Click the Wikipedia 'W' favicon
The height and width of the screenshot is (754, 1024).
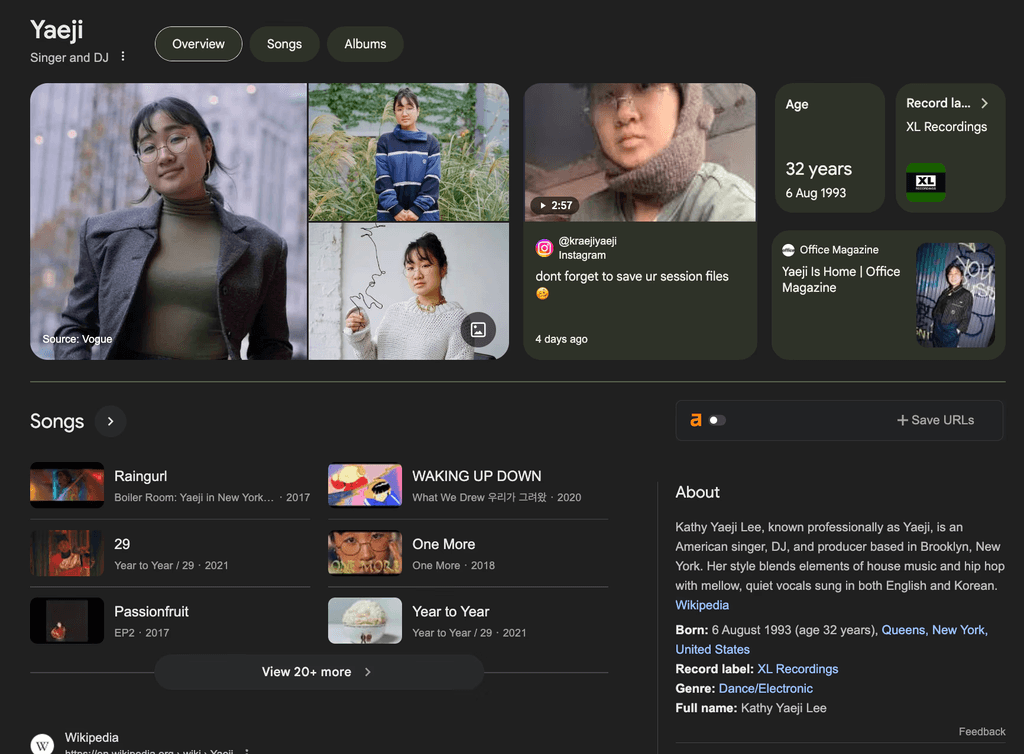pos(42,745)
